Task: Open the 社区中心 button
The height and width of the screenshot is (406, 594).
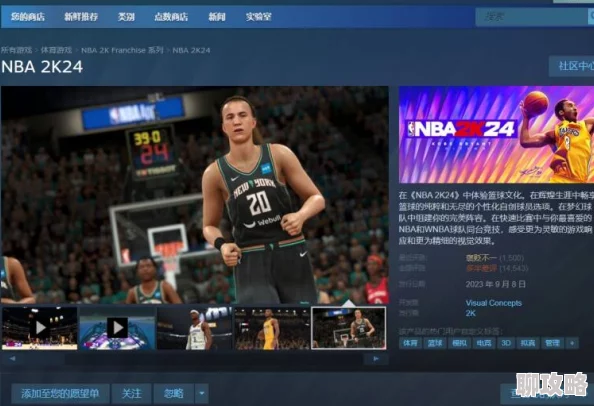Action: pos(572,66)
